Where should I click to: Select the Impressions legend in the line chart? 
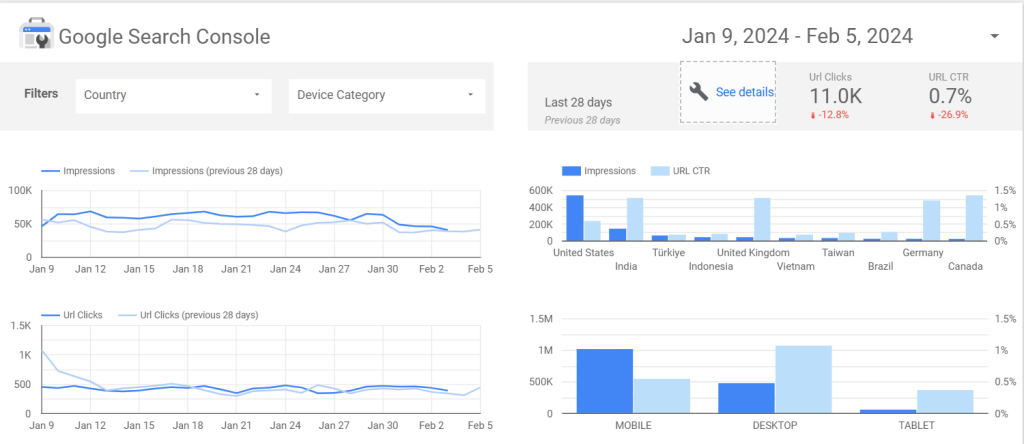pos(78,171)
